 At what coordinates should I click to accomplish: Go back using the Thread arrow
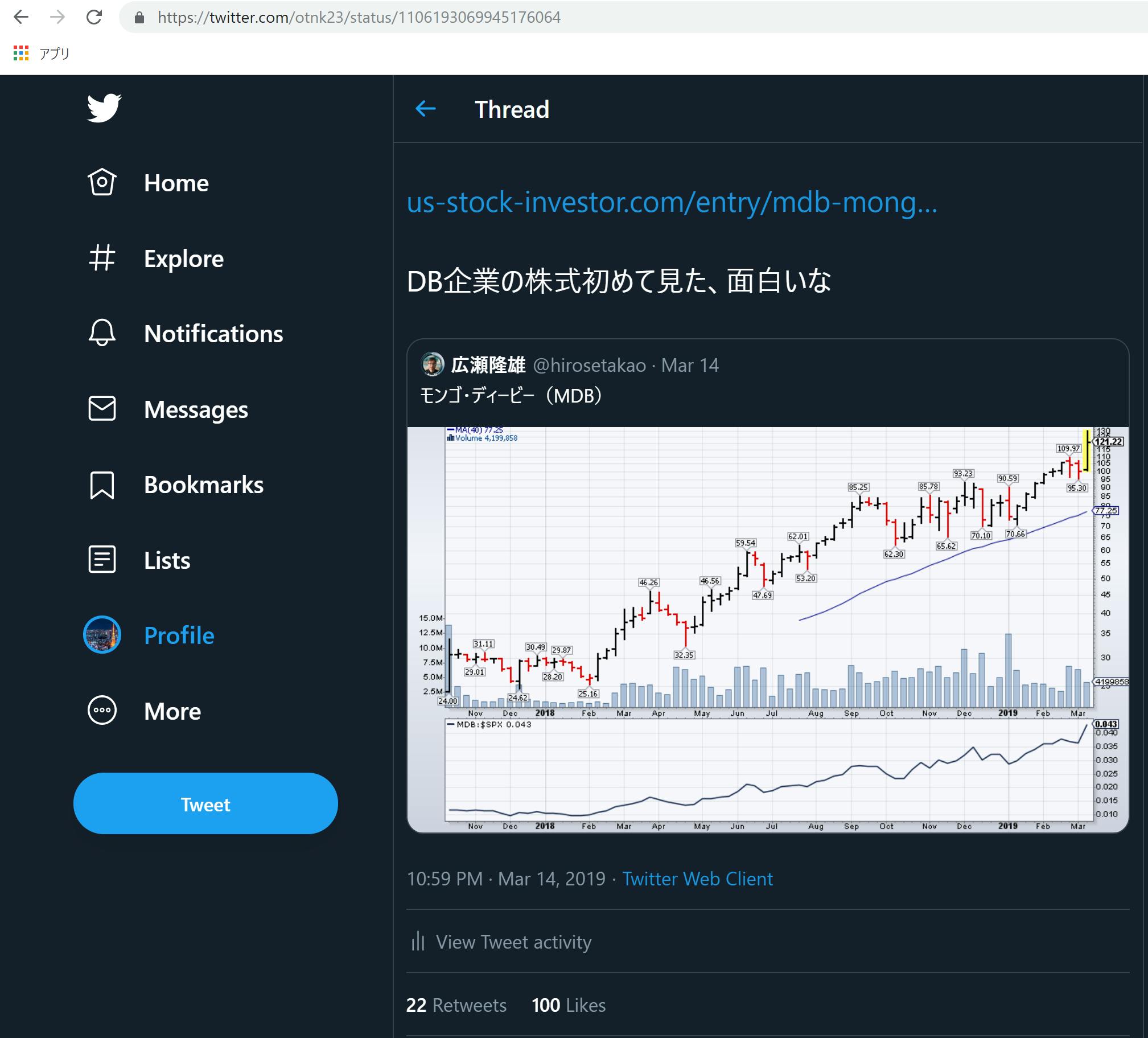click(426, 108)
